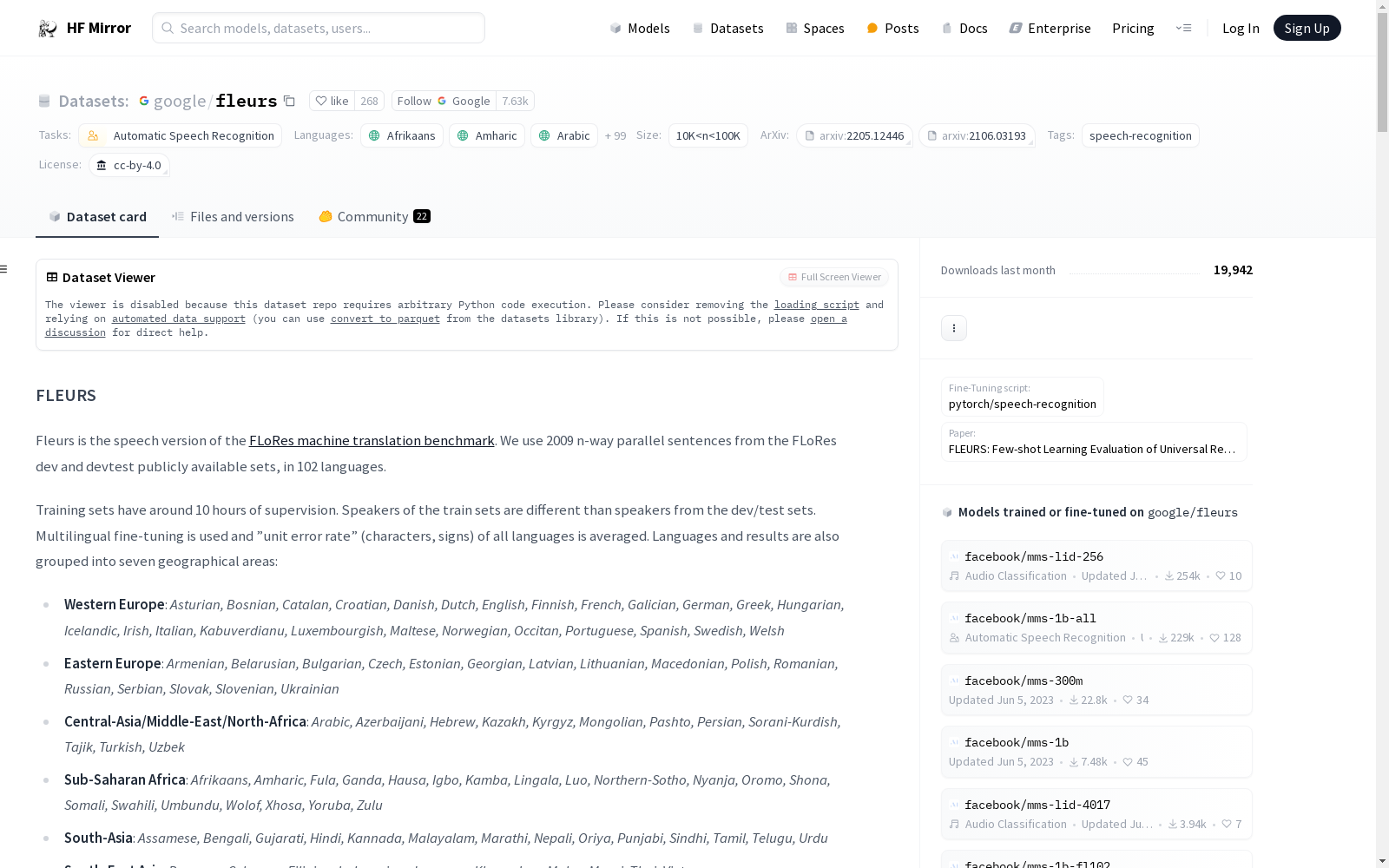Viewport: 1389px width, 868px height.
Task: Click the HF Mirror logo icon
Action: pyautogui.click(x=47, y=28)
